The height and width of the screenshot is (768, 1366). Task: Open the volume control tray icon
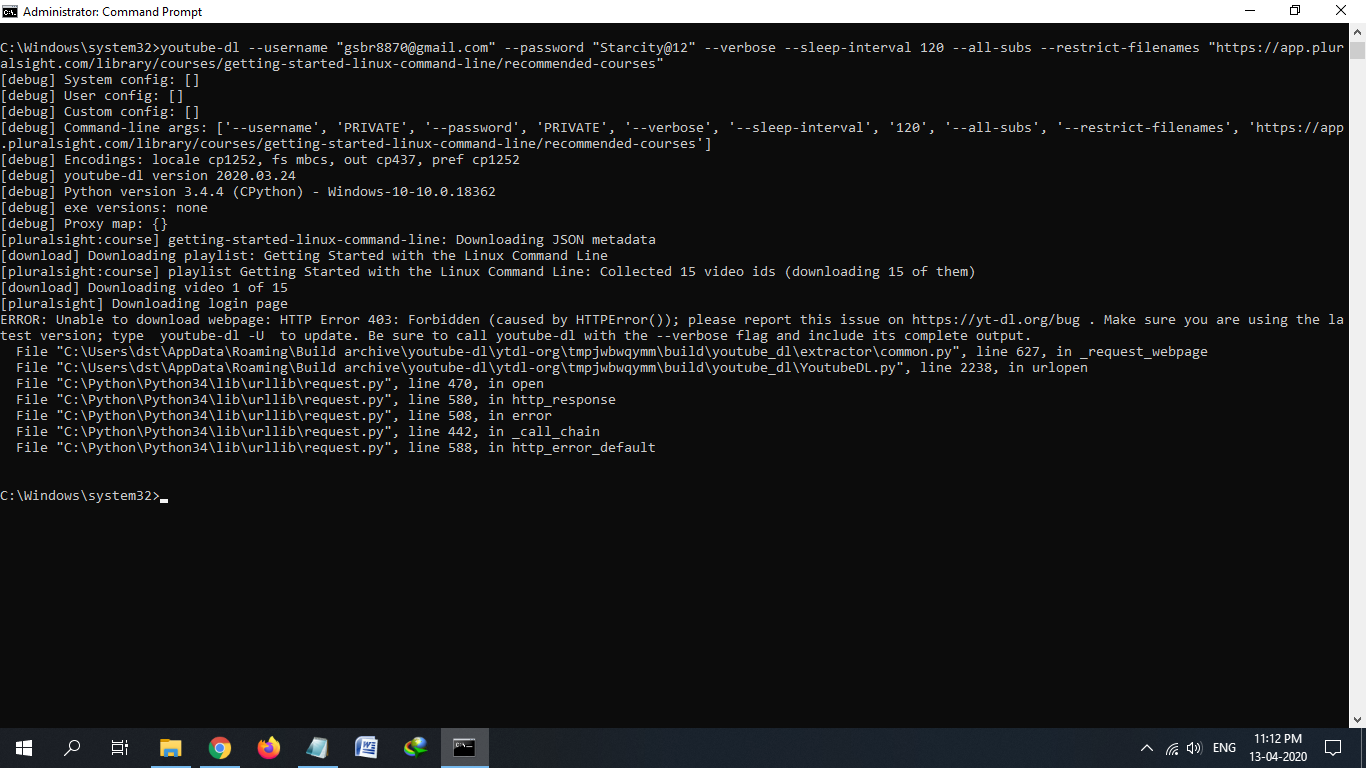(1194, 748)
